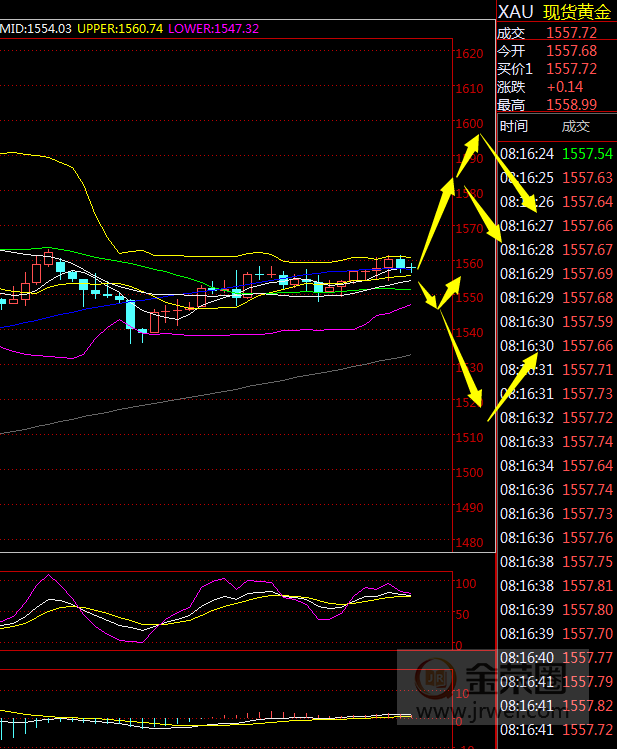Click the yellow arrow pointing down to 1520
Viewport: 617px width, 749px height.
462,358
